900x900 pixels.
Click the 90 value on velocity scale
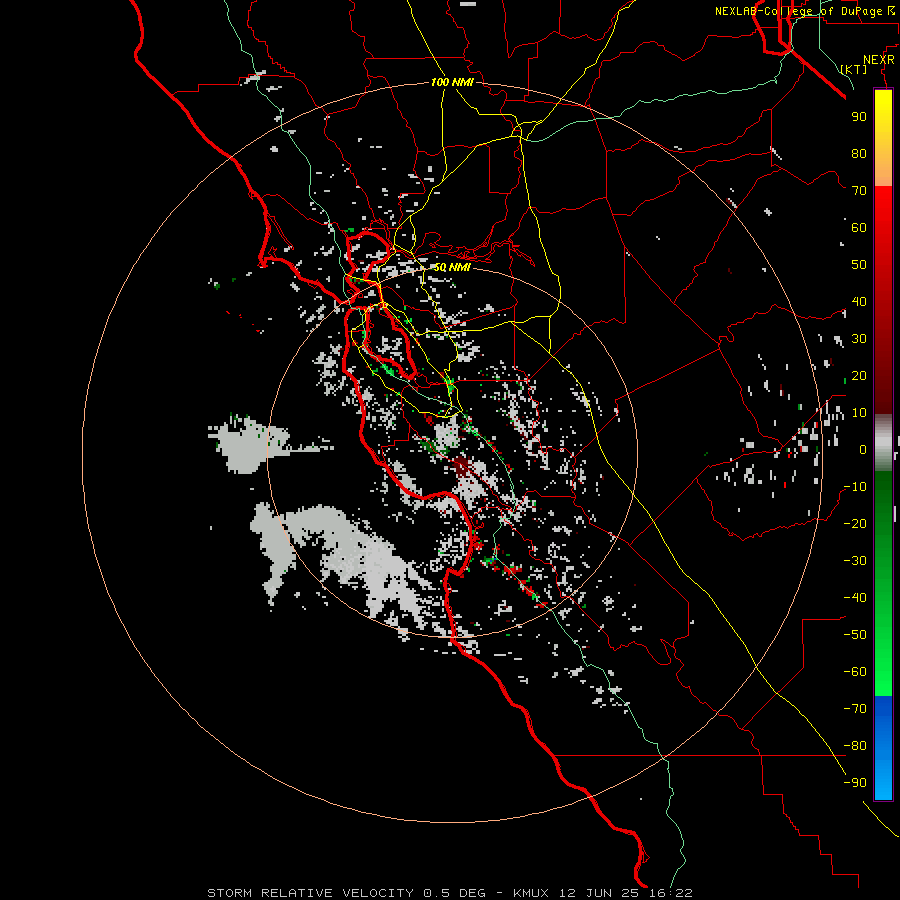pyautogui.click(x=859, y=117)
